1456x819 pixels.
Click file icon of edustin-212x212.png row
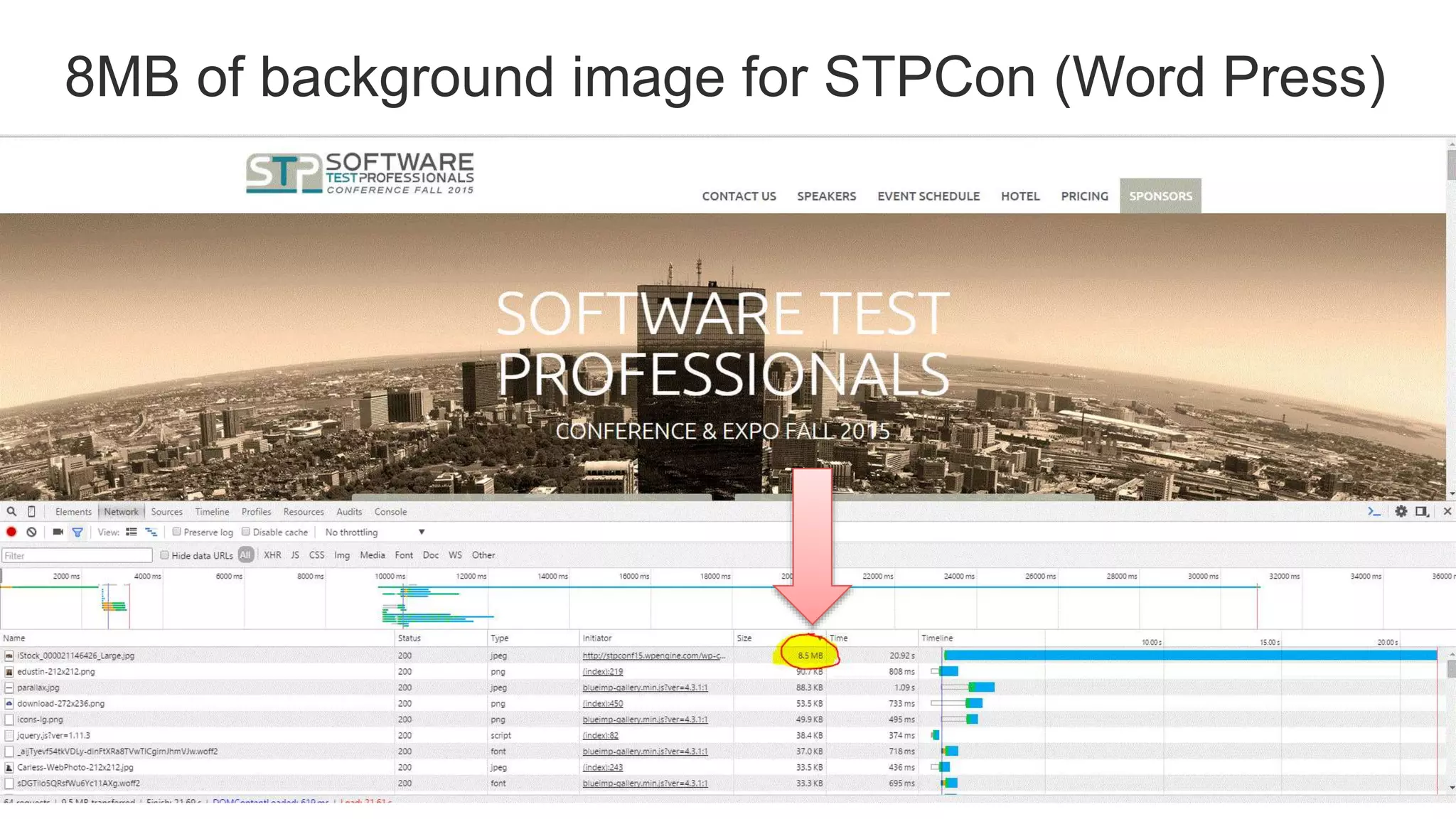(9, 672)
